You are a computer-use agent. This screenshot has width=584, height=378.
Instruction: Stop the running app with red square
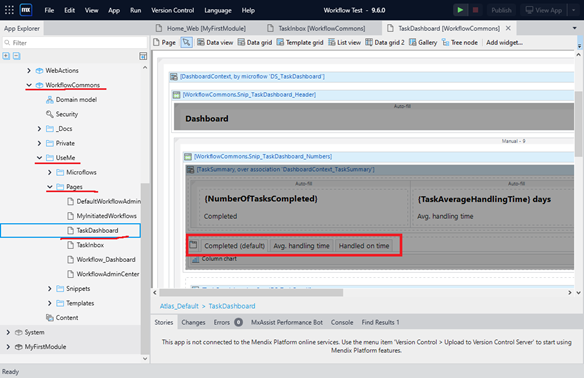475,10
